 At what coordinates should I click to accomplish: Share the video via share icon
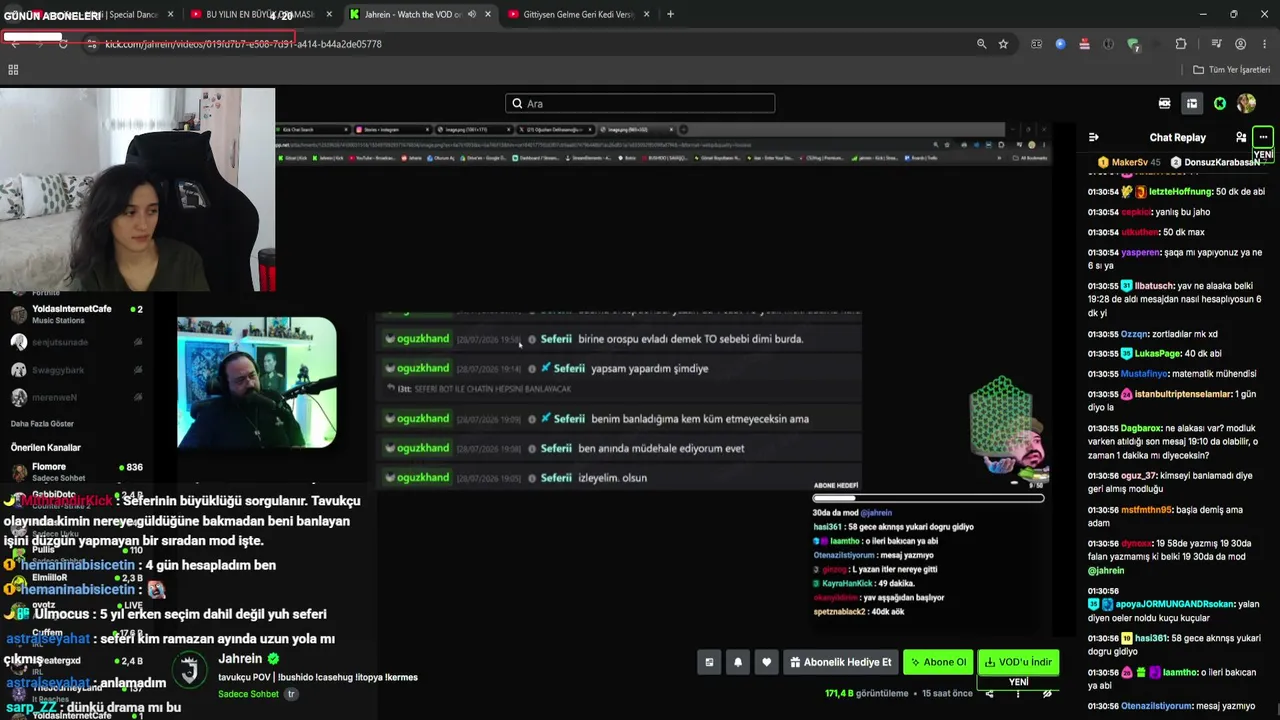(x=989, y=693)
